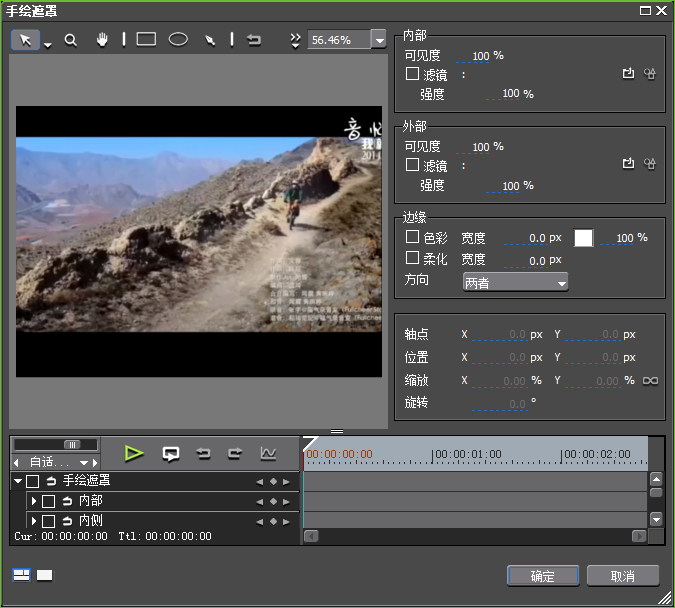This screenshot has height=608, width=675.
Task: Click the loop playback icon
Action: point(171,454)
